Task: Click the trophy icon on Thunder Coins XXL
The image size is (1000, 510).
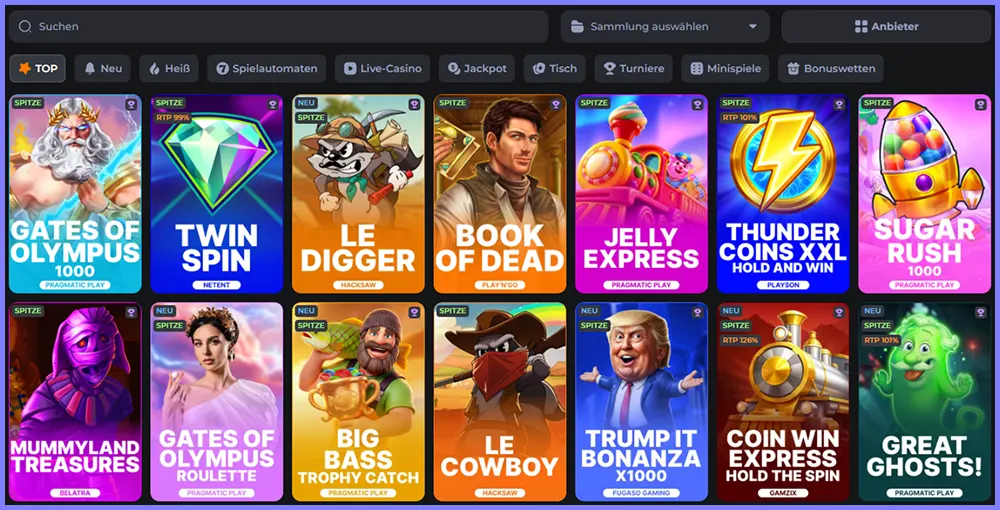Action: [x=839, y=104]
